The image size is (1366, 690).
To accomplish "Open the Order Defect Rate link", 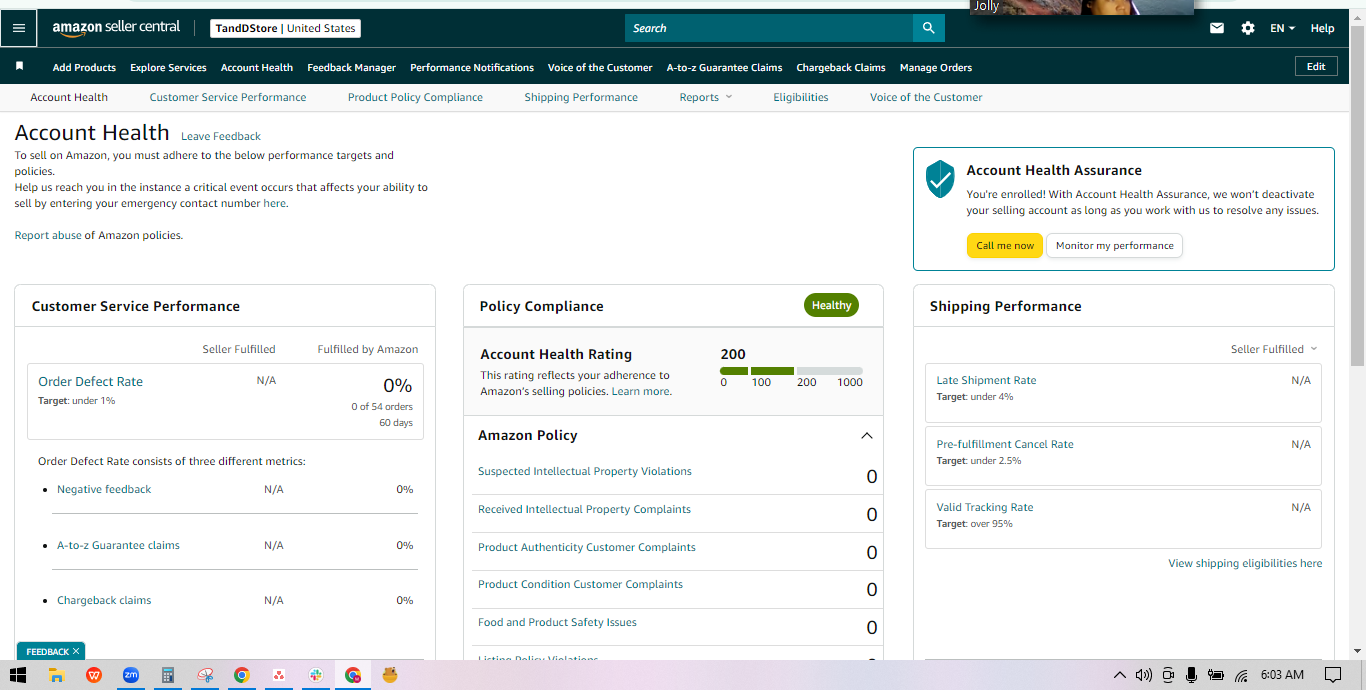I will pyautogui.click(x=90, y=381).
